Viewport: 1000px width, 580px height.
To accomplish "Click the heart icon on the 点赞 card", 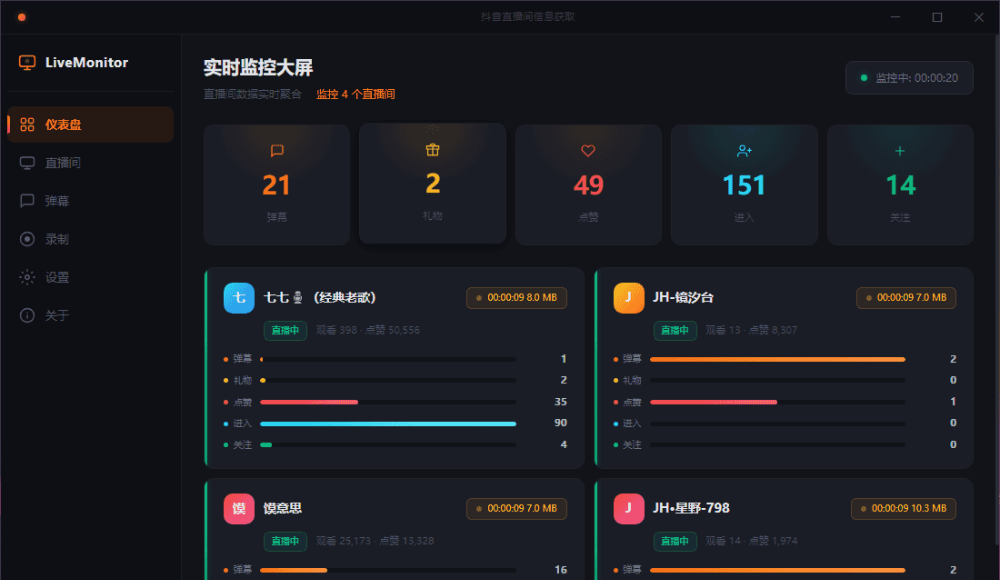I will [x=588, y=151].
